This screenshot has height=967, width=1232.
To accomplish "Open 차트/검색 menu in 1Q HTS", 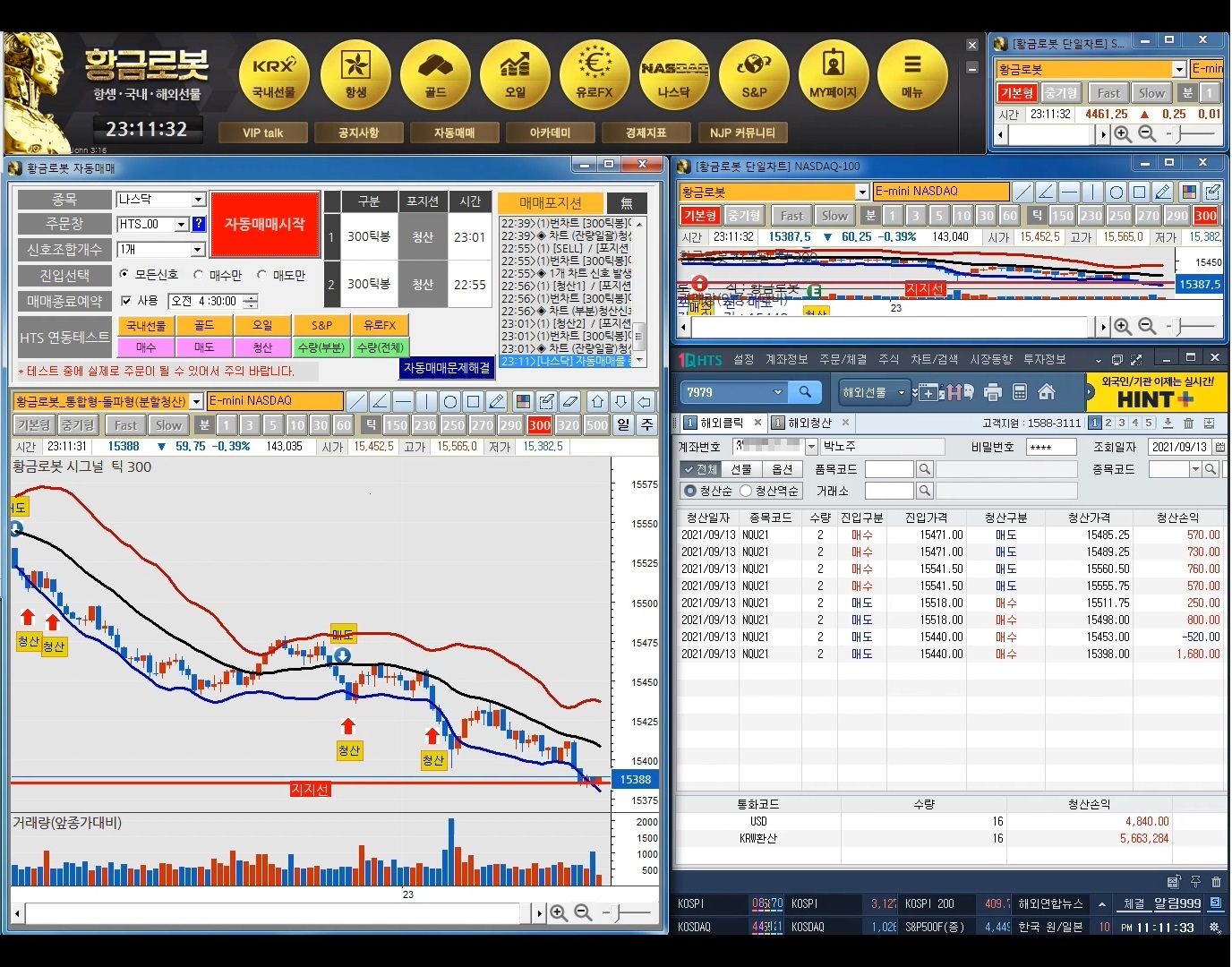I will 934,359.
